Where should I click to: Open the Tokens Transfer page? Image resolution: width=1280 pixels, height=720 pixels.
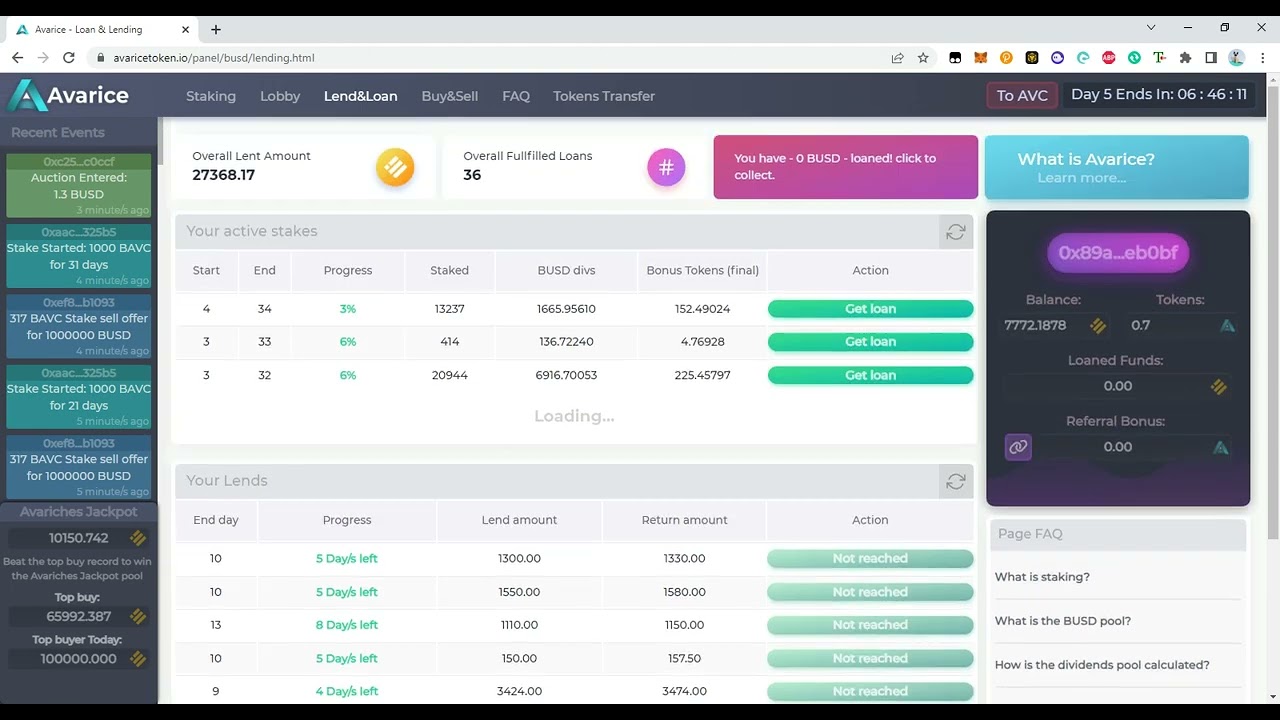(604, 96)
